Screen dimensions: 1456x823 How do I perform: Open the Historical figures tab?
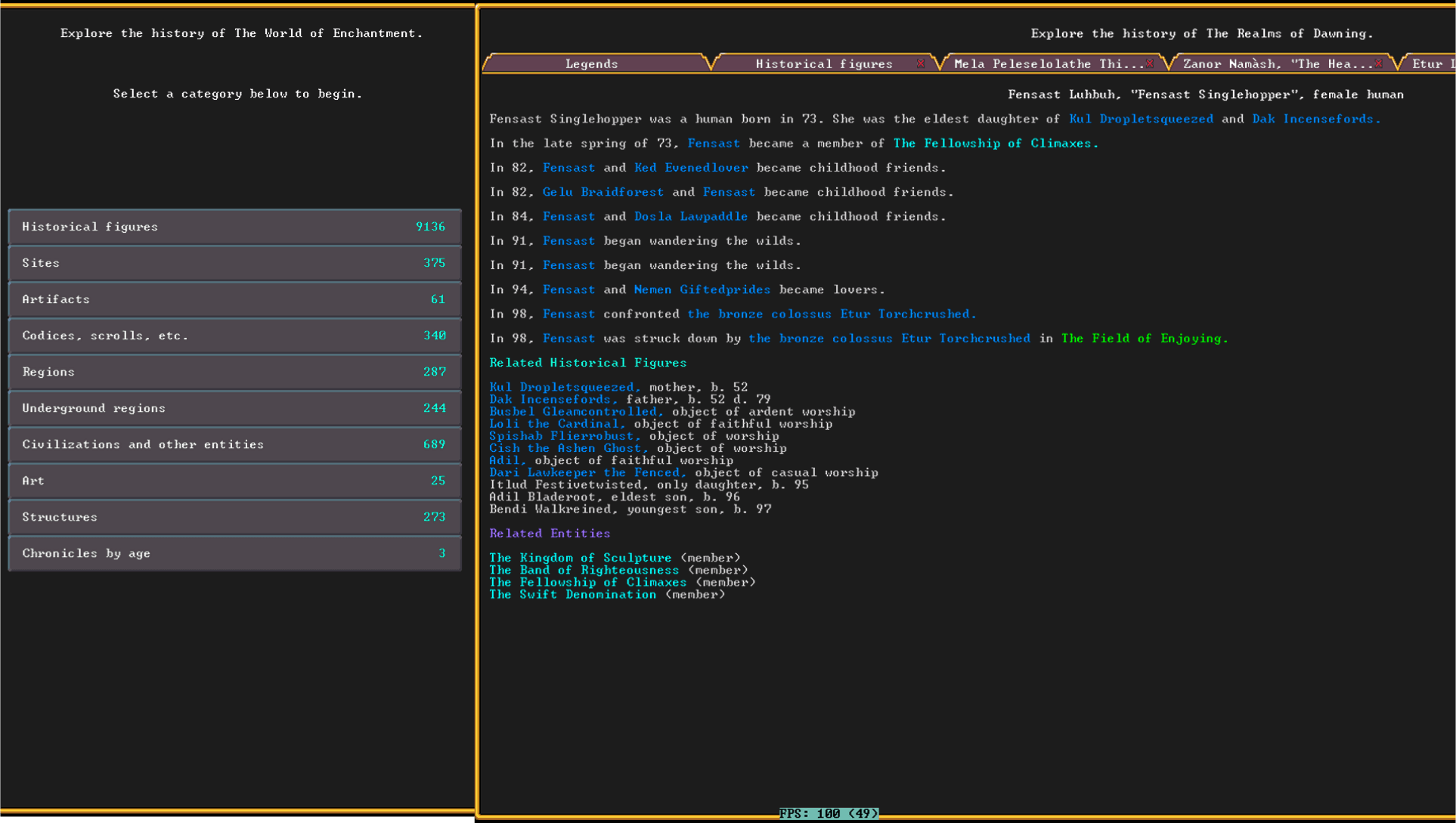pos(823,64)
